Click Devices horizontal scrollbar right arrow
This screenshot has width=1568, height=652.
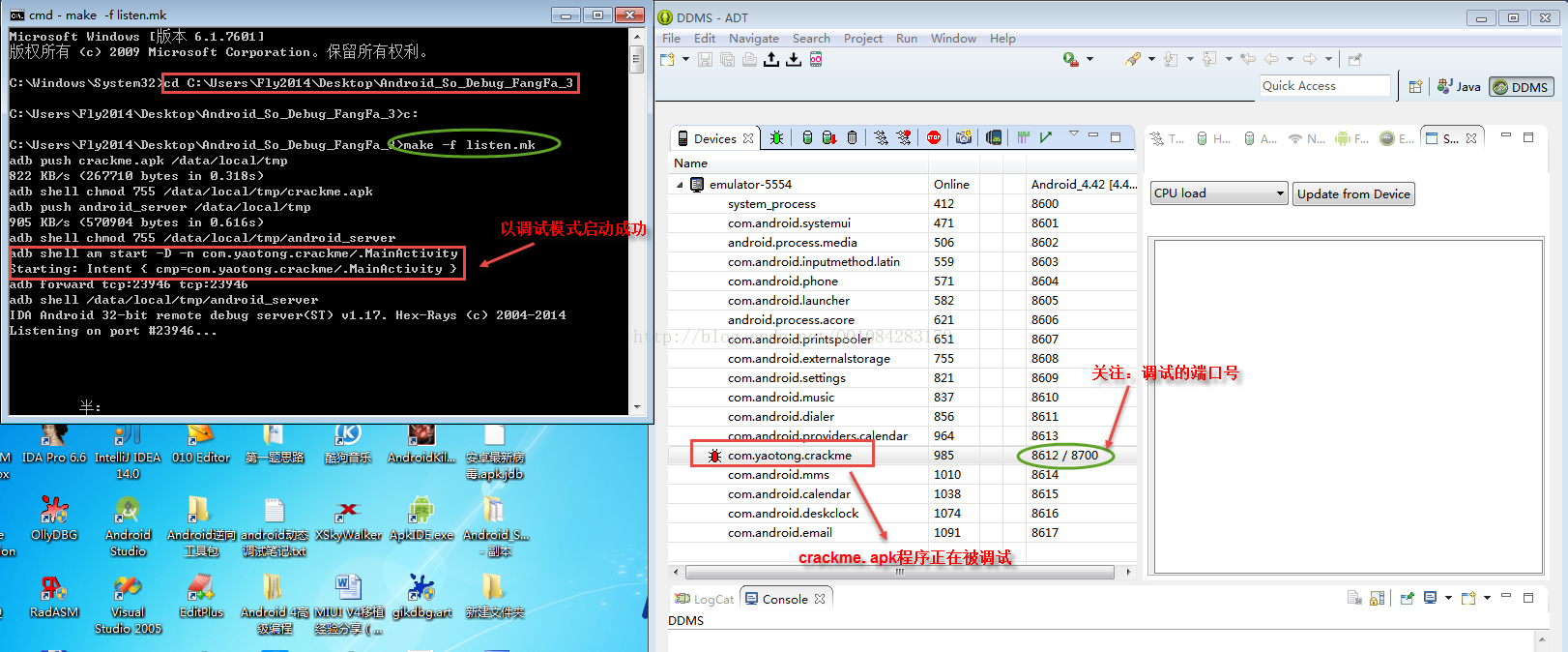tap(1128, 572)
